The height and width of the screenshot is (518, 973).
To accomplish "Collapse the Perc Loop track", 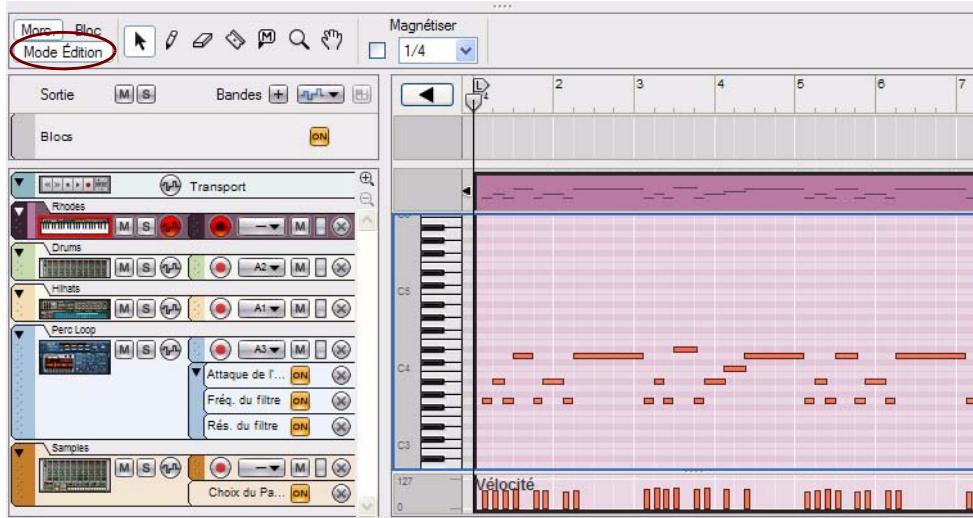I will tap(19, 334).
